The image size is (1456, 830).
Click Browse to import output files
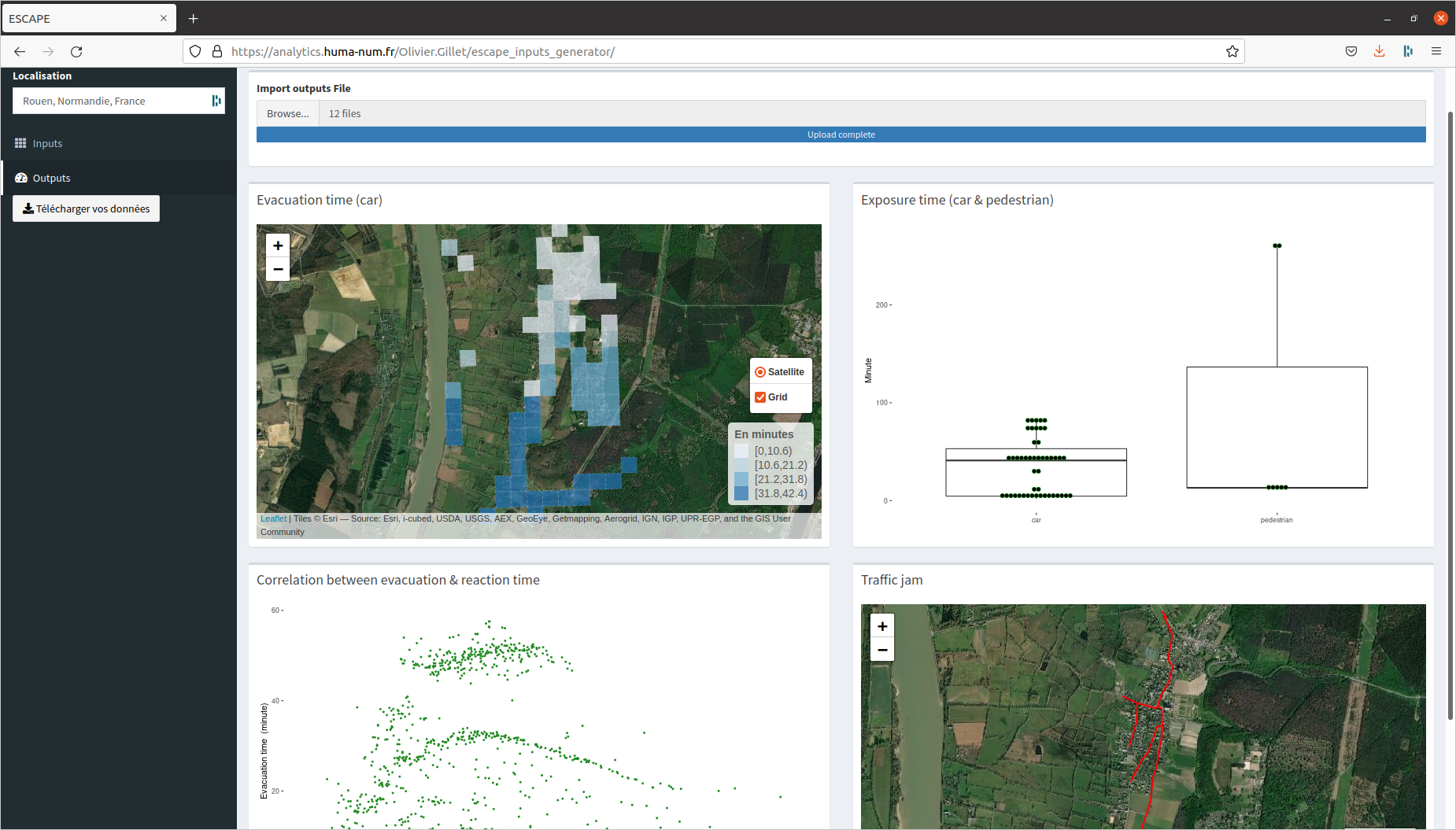287,113
